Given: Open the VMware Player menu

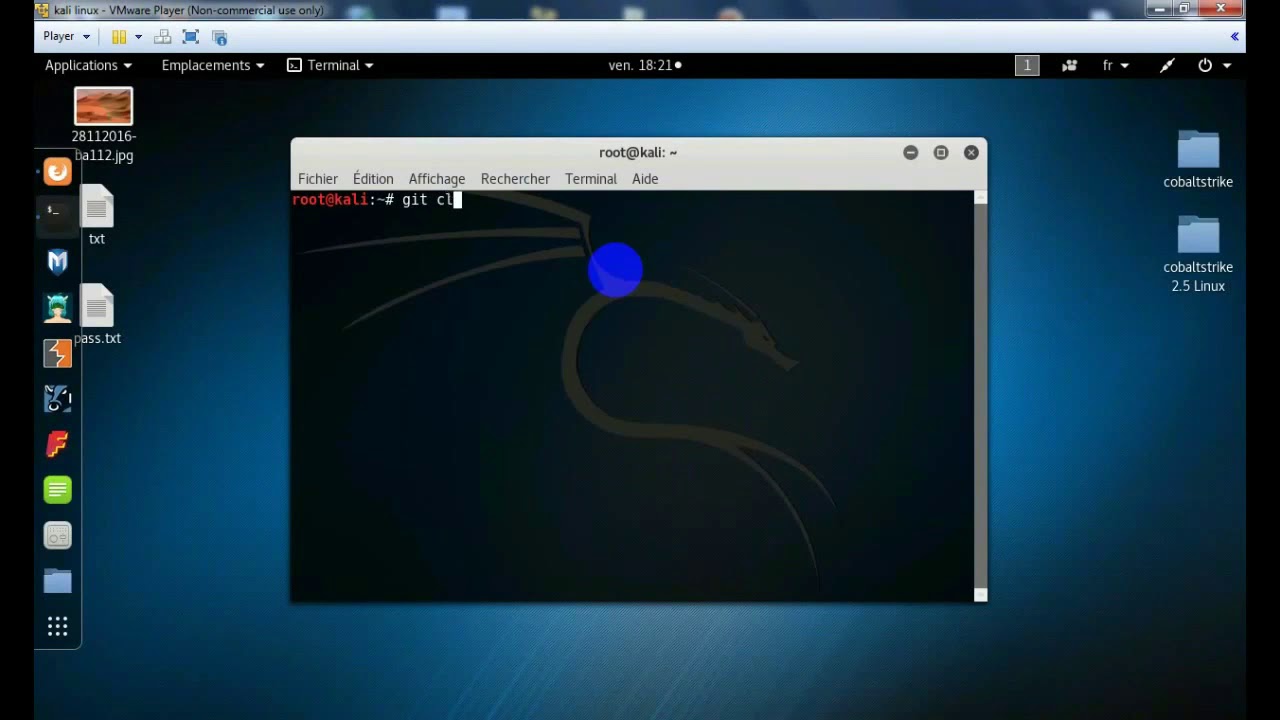Looking at the screenshot, I should [66, 36].
